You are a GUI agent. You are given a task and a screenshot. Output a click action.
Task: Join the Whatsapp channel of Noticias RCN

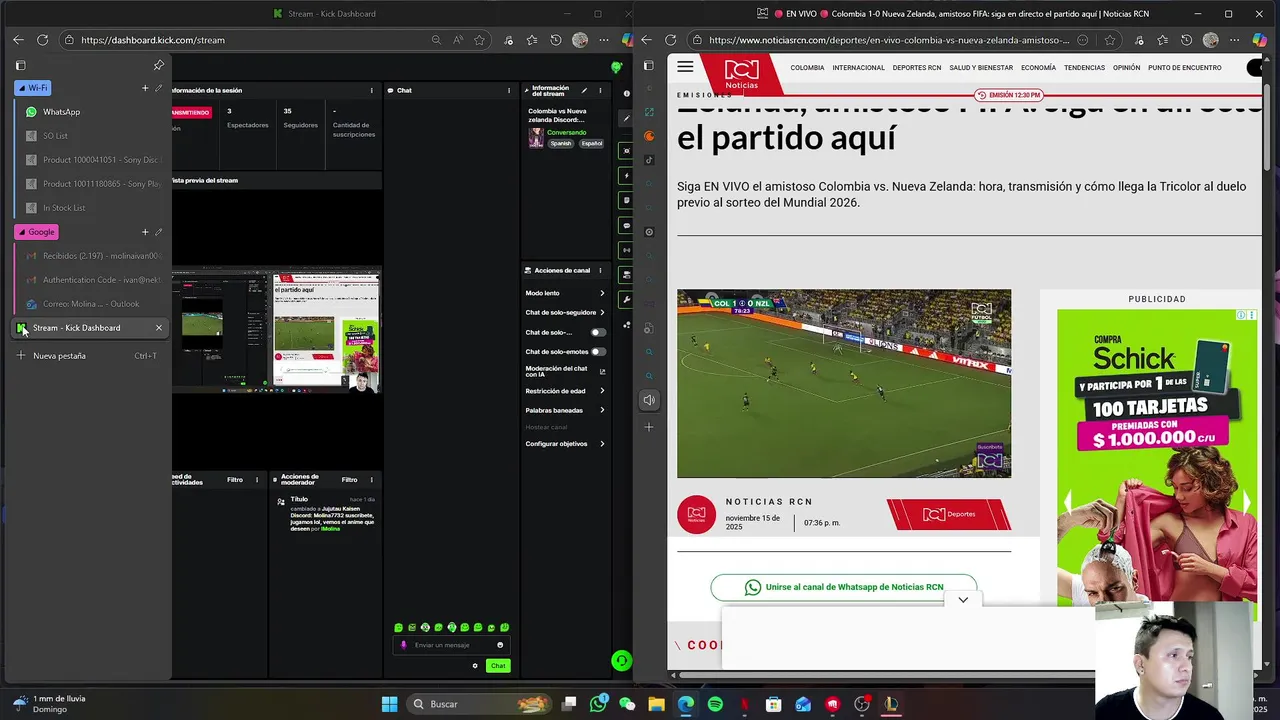[844, 587]
